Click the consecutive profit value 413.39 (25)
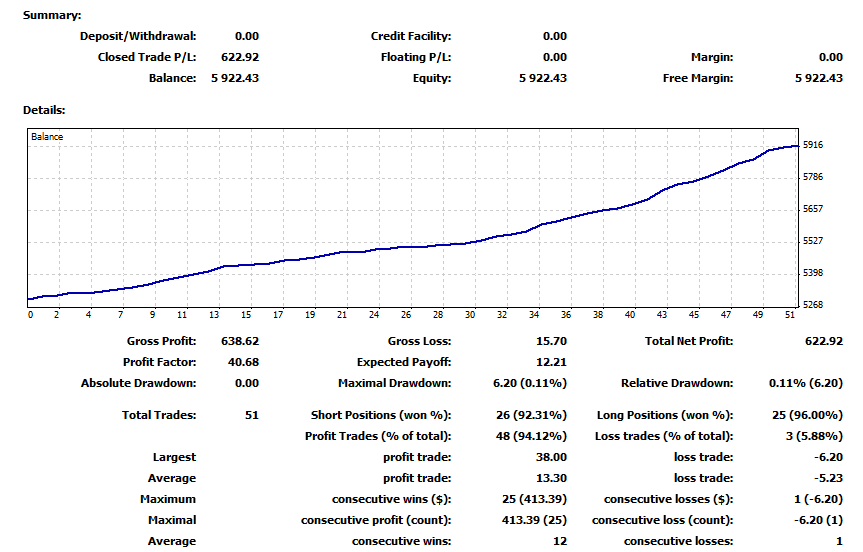 (534, 520)
